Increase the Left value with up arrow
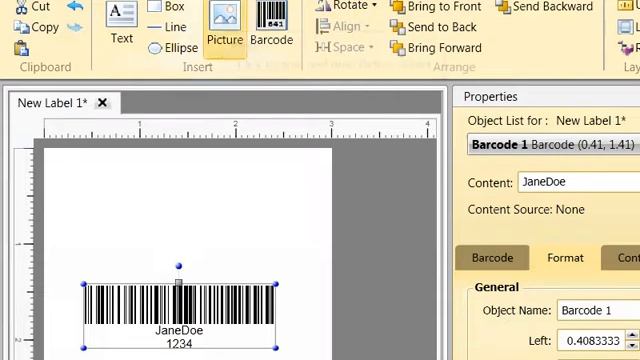 coord(632,336)
